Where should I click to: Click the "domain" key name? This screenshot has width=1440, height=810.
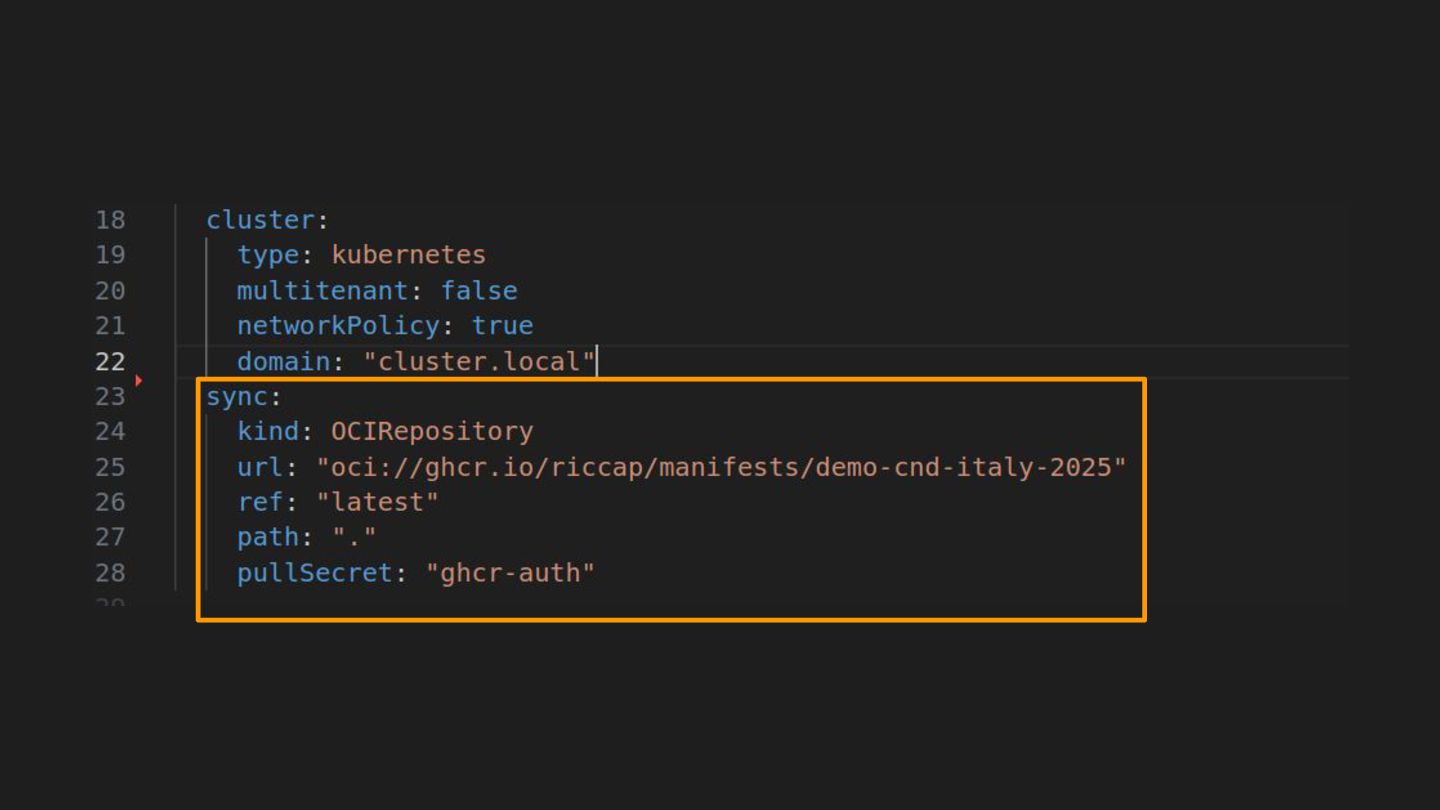pyautogui.click(x=283, y=361)
